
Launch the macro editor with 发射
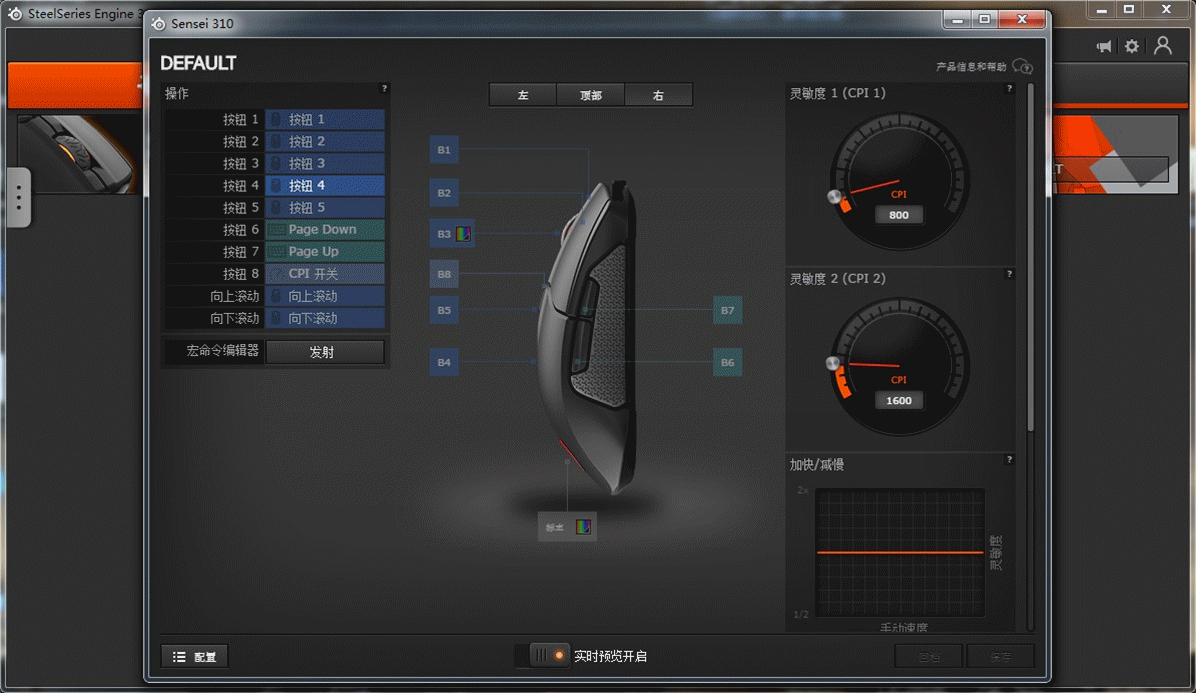point(325,352)
